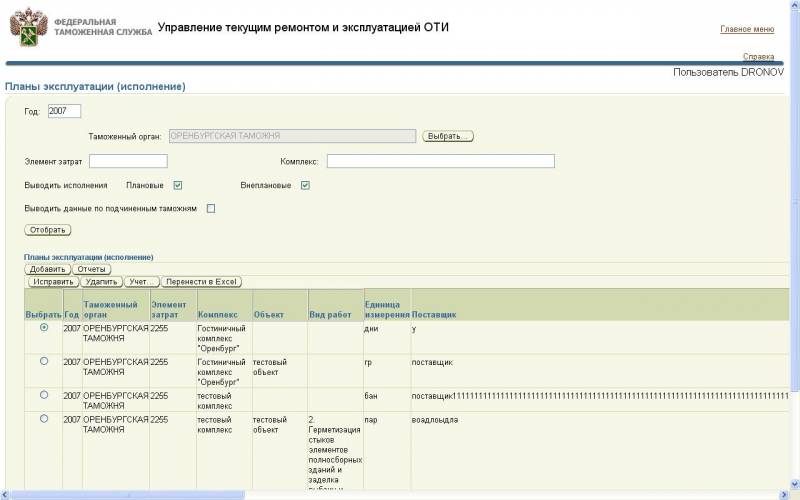Image resolution: width=800 pixels, height=500 pixels.
Task: Focus the Элемент затрат input field
Action: pos(128,161)
